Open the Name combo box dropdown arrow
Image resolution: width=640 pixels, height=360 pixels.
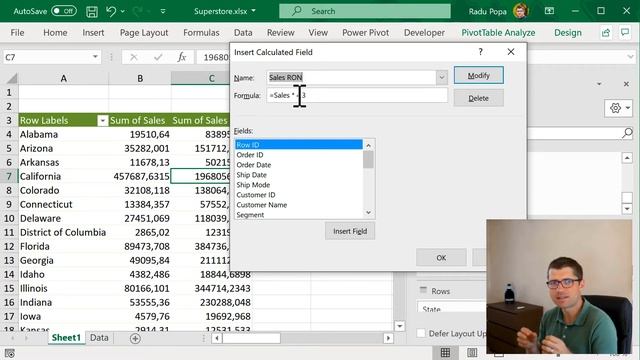pyautogui.click(x=442, y=78)
